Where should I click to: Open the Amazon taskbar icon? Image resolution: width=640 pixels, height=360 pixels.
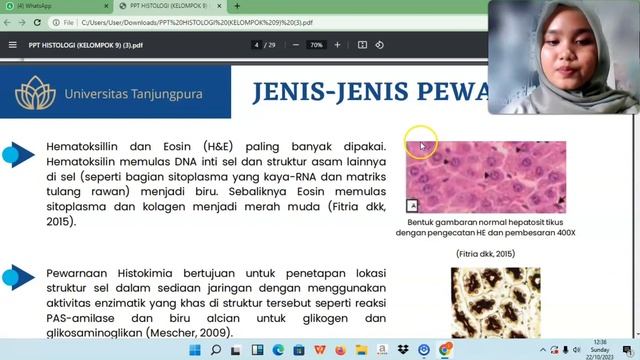click(382, 350)
